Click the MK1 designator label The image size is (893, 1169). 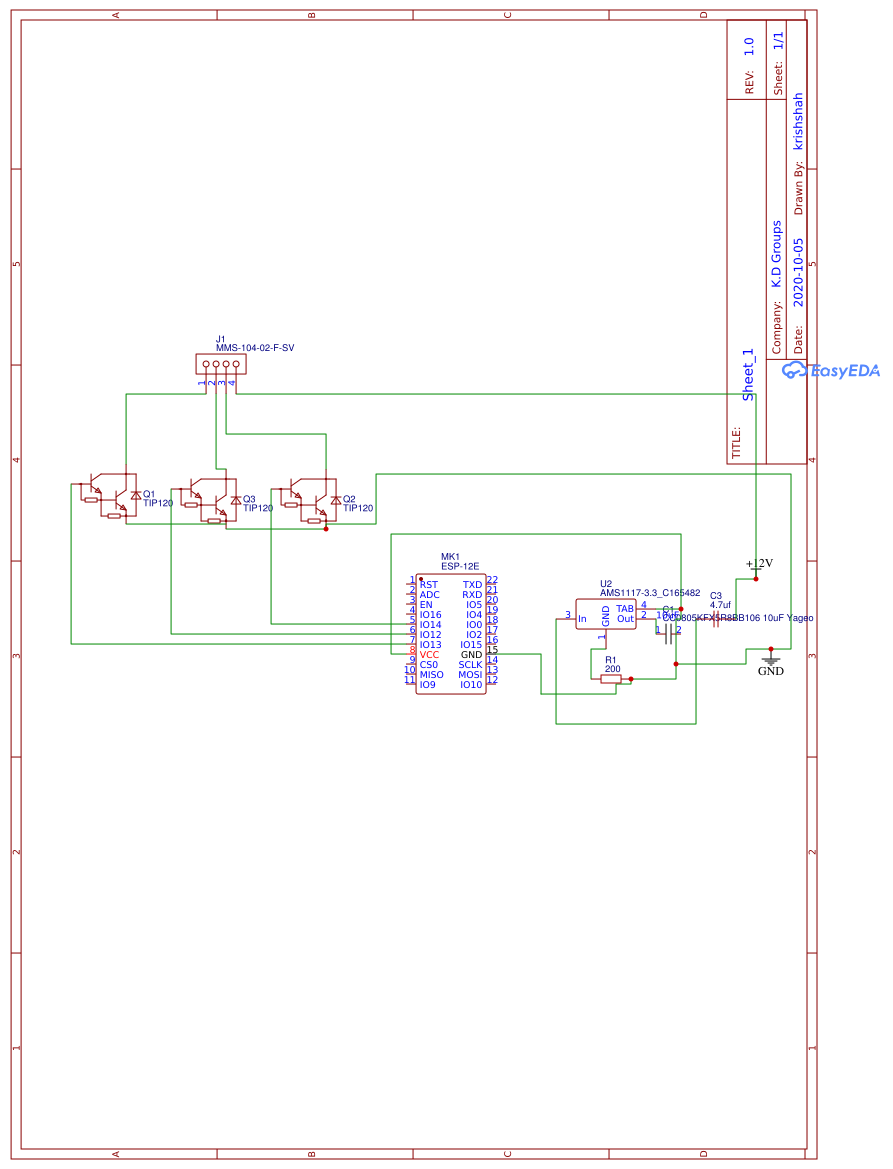(x=450, y=557)
